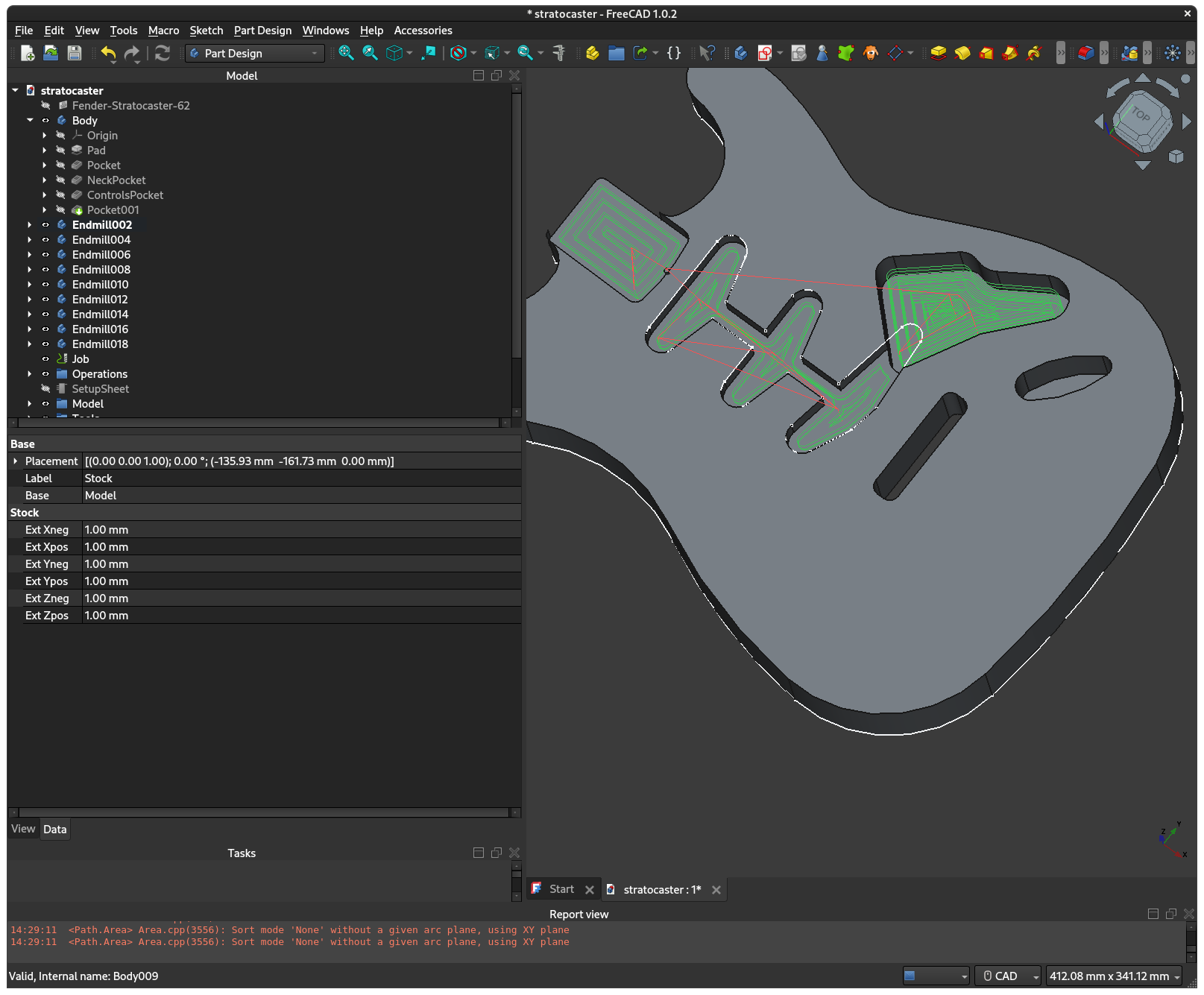Select the Pad feature tool
Screen dimensions: 1204x995
tap(938, 53)
